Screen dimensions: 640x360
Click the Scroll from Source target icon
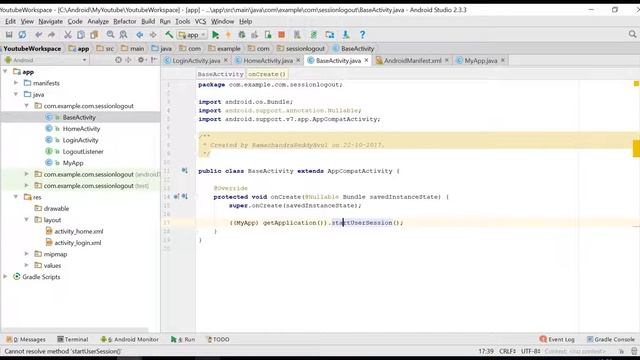(118, 60)
